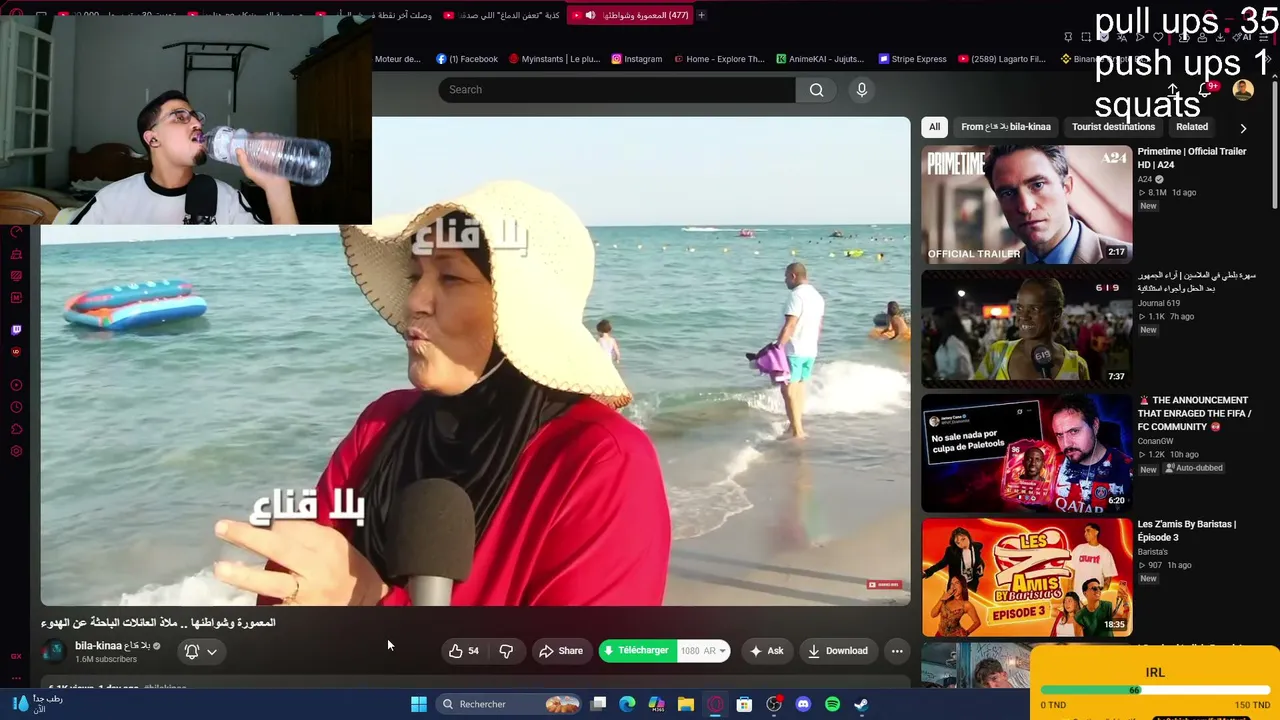Expand the 1080 AR quality dropdown
The height and width of the screenshot is (720, 1280).
(x=704, y=651)
